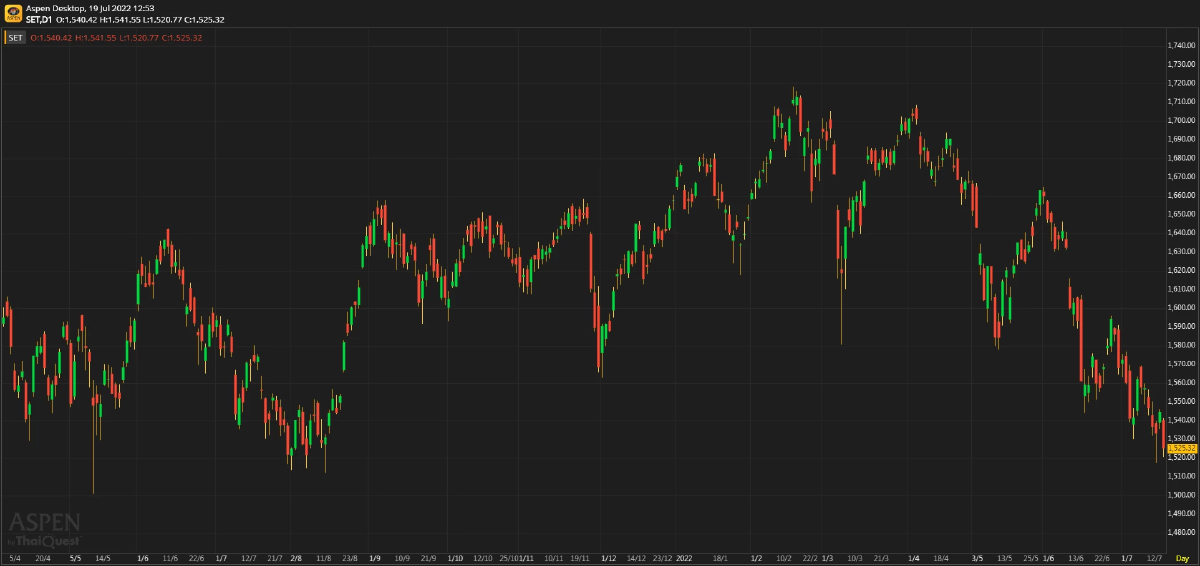Click the 1/10 date label on time axis

click(x=455, y=557)
